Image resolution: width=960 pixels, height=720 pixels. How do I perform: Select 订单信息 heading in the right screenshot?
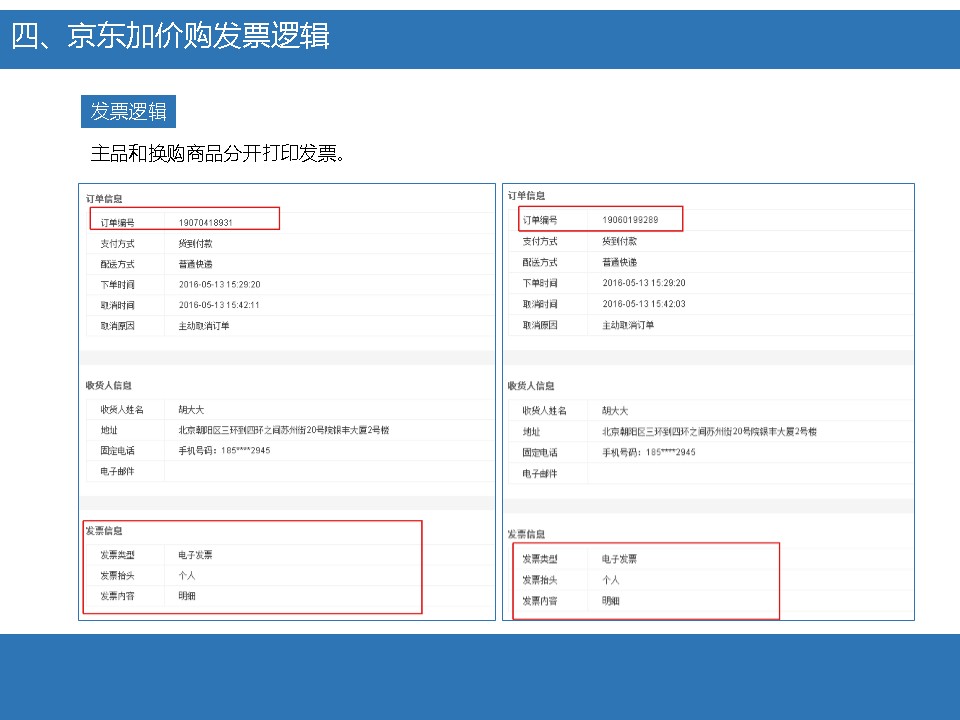526,196
